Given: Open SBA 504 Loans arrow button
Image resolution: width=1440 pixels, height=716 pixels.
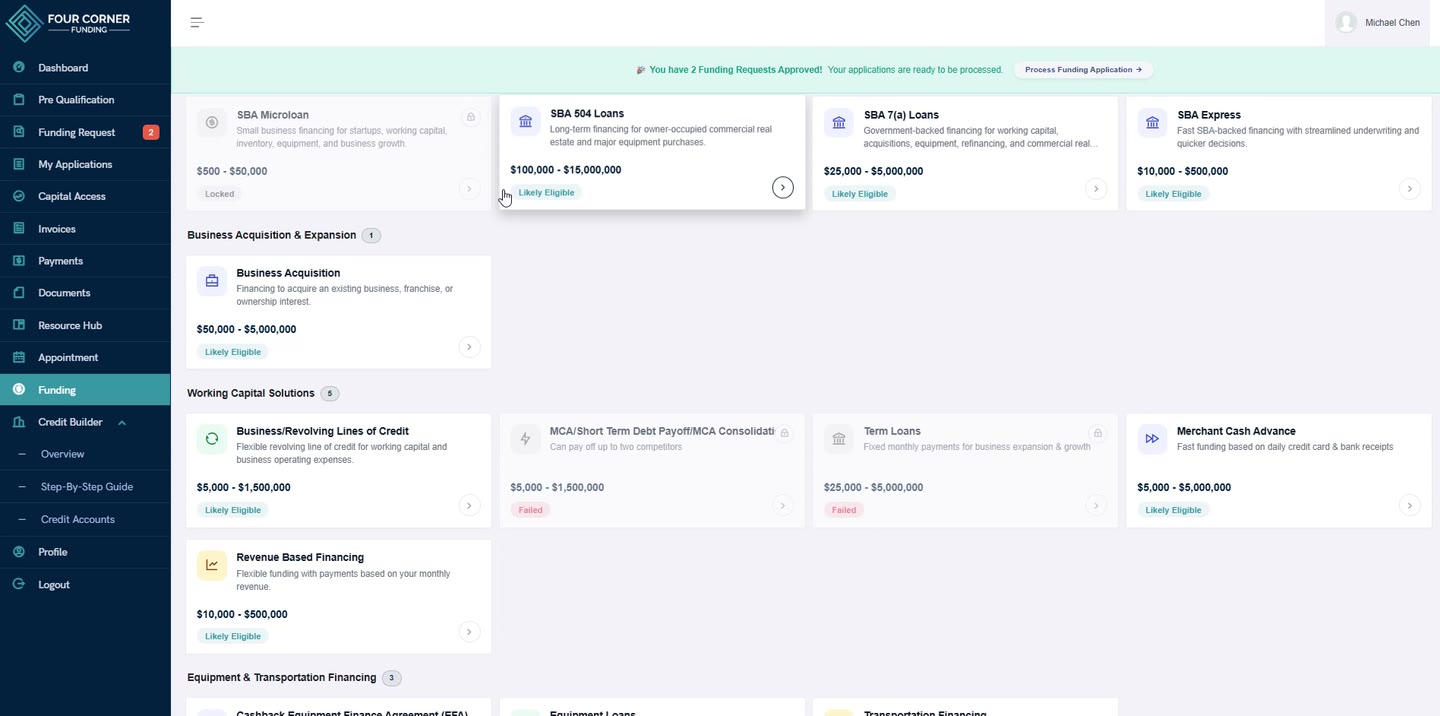Looking at the screenshot, I should 783,188.
